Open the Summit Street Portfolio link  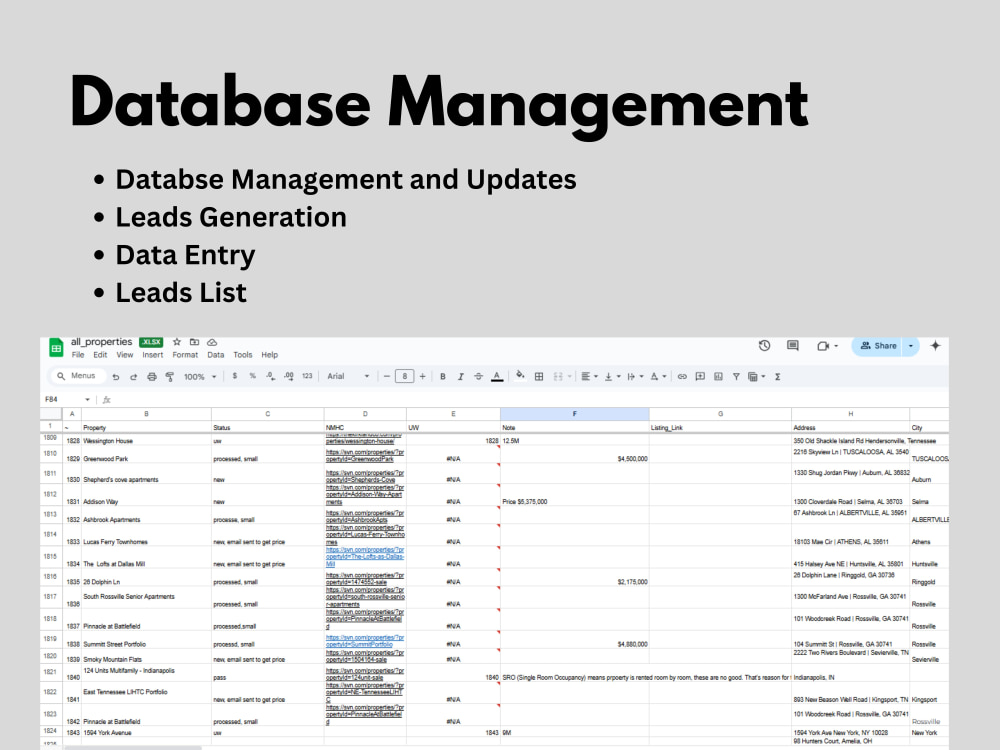pyautogui.click(x=365, y=641)
